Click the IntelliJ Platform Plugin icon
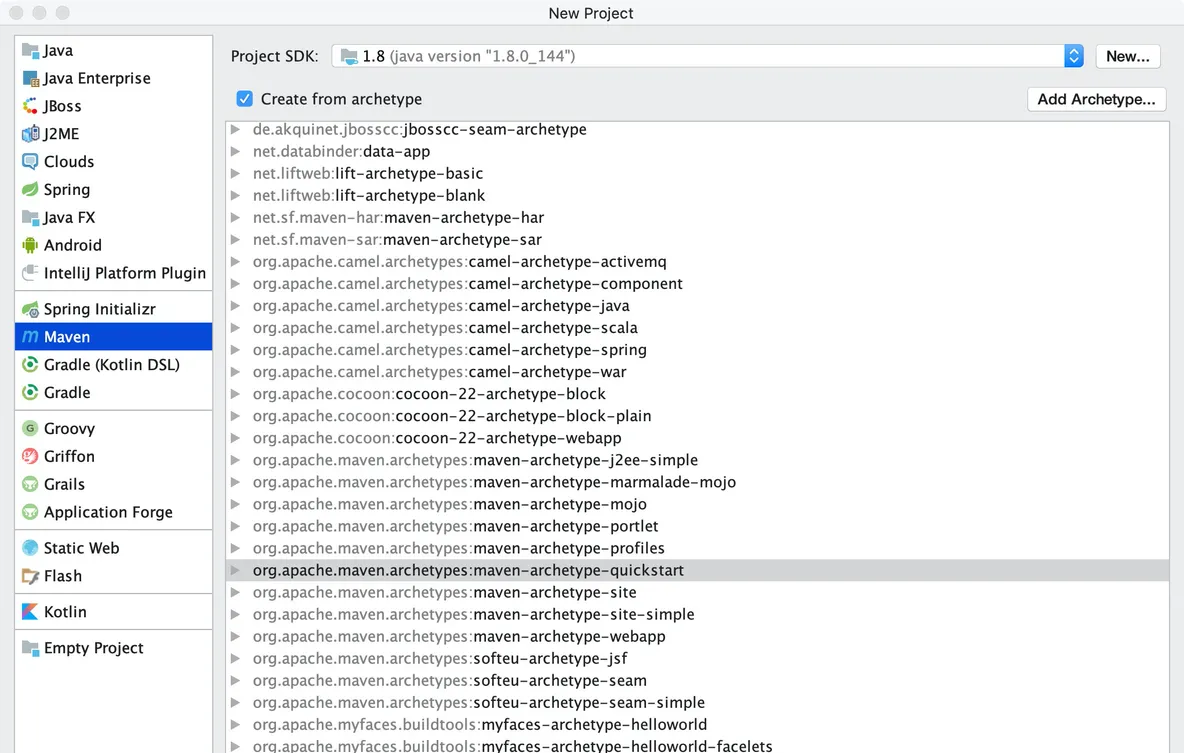This screenshot has width=1184, height=753. [30, 273]
